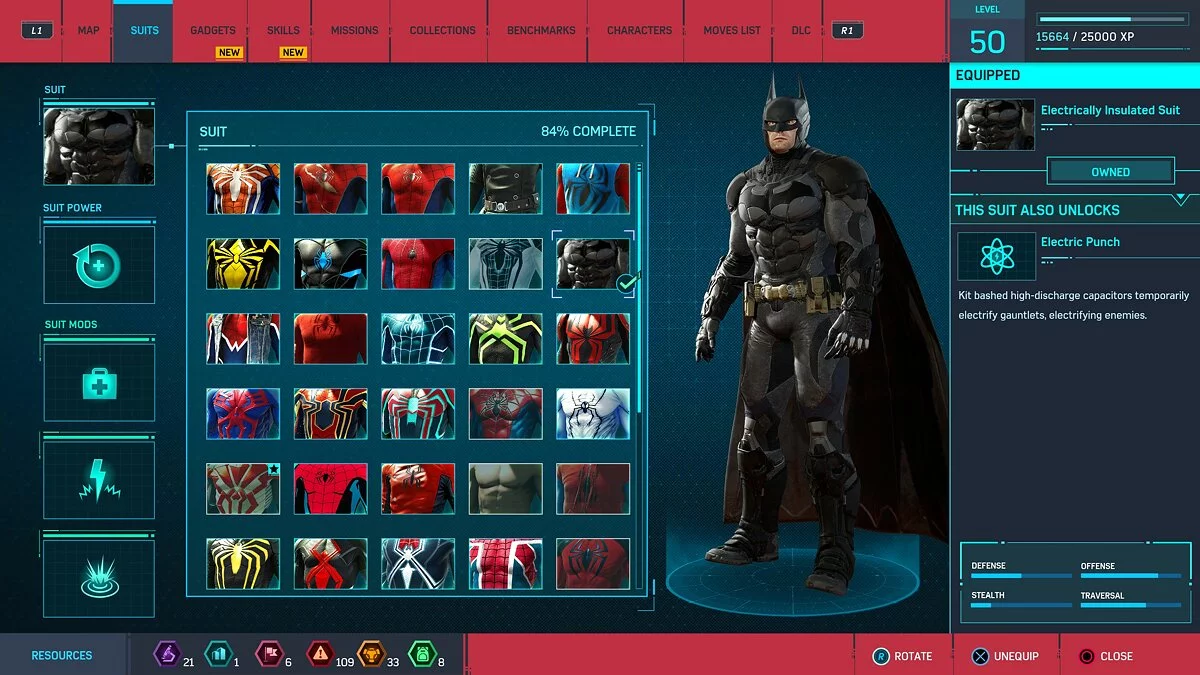This screenshot has width=1200, height=675.
Task: Open the Skills tab
Action: 283,30
